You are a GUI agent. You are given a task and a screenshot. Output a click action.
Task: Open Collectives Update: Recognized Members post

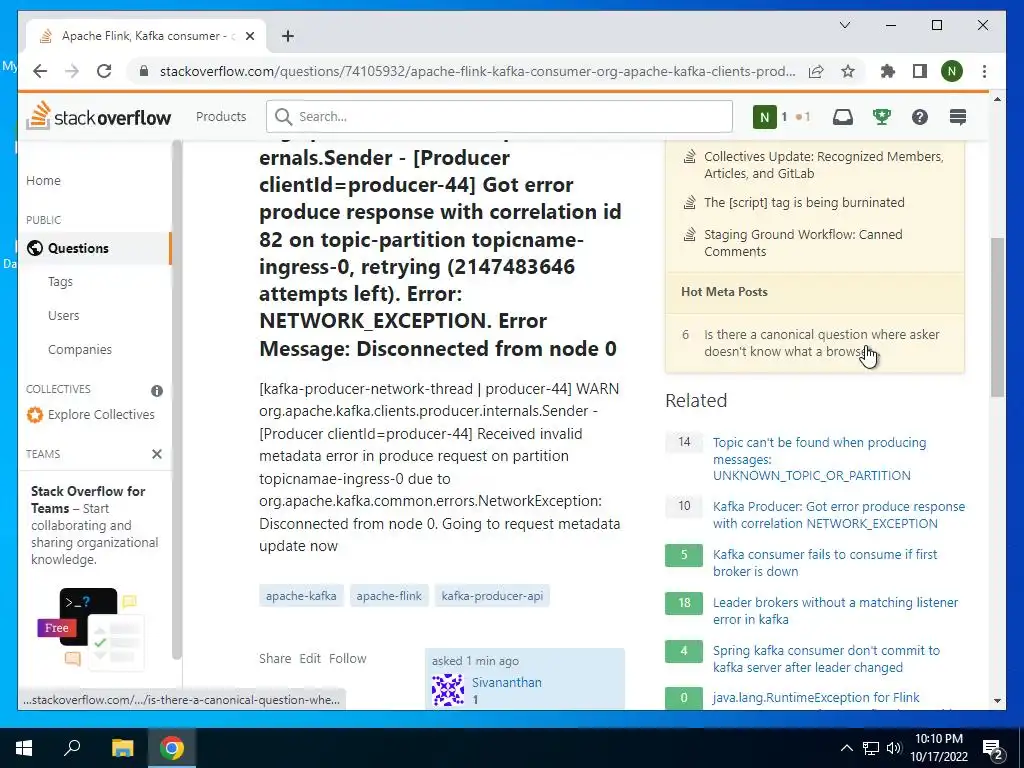click(x=824, y=165)
